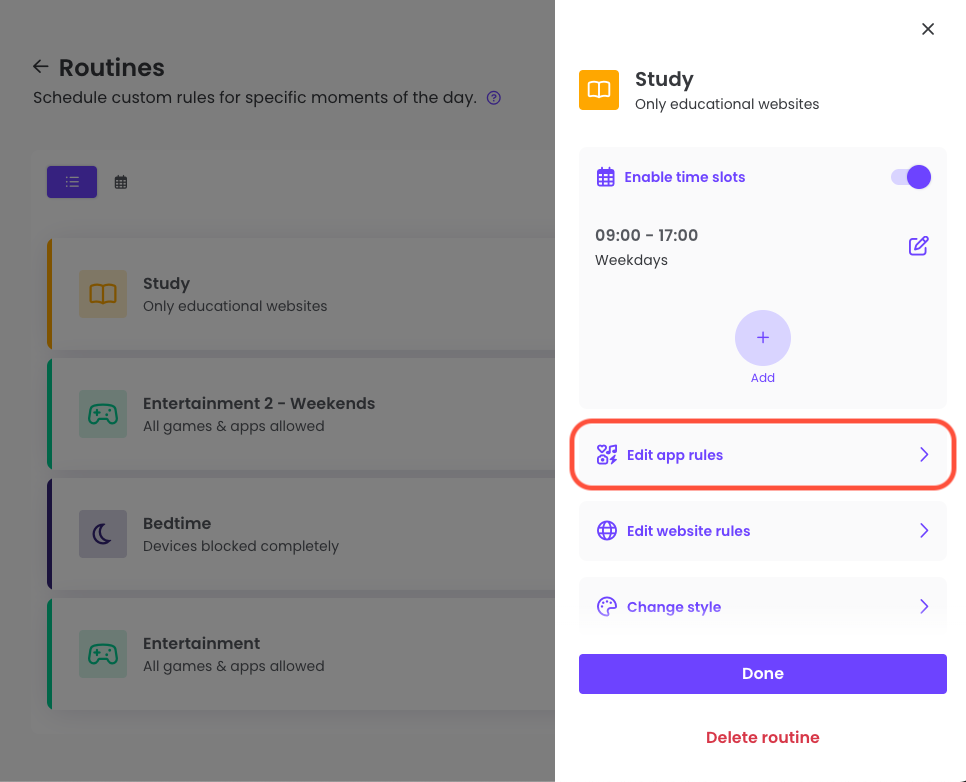Screen dimensions: 966x782
Task: Click the calendar icon next to Enable time slots
Action: [605, 176]
